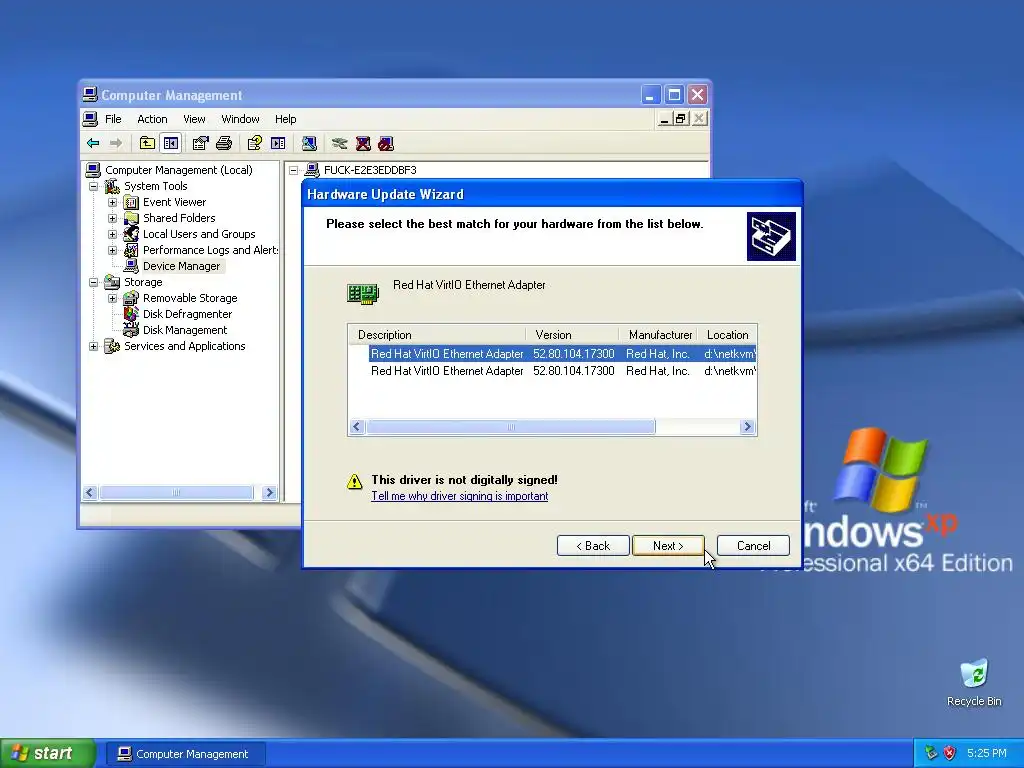The image size is (1024, 768).
Task: Select the first Red Hat VirtIO Ethernet Adapter row
Action: click(x=562, y=354)
